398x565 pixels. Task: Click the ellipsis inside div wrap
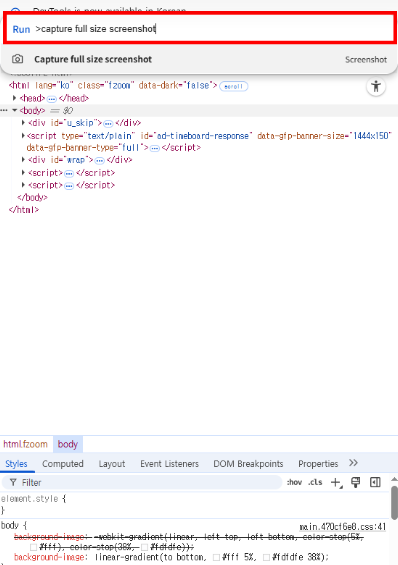tap(99, 160)
